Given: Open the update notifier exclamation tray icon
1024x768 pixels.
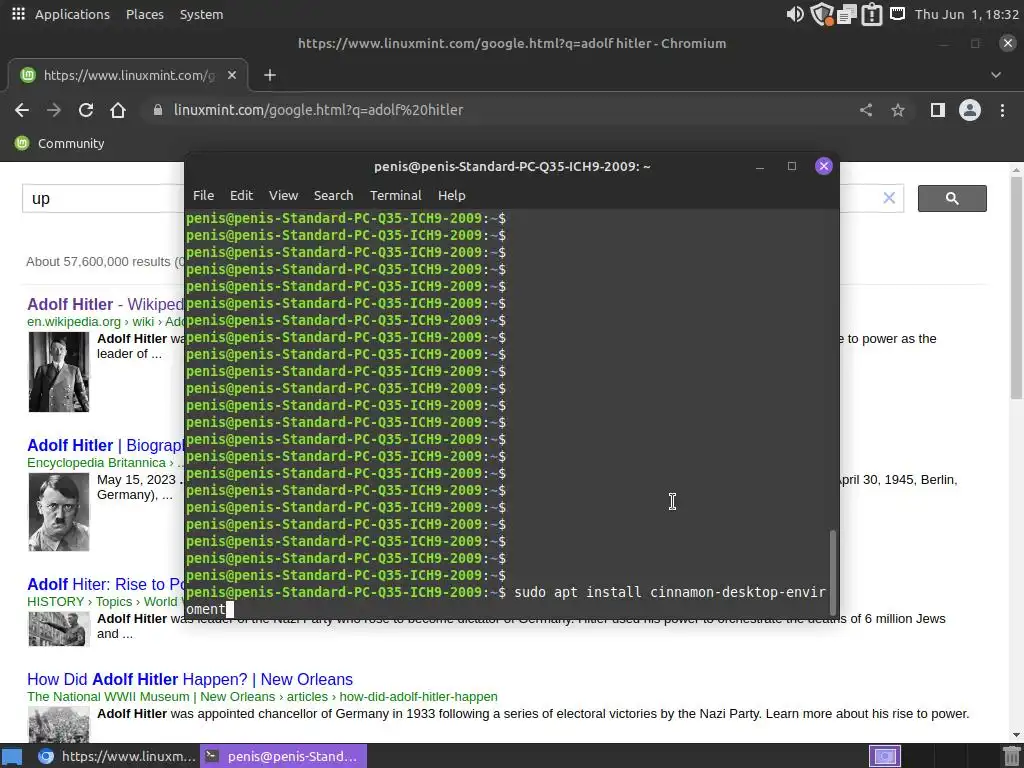Looking at the screenshot, I should coord(871,14).
